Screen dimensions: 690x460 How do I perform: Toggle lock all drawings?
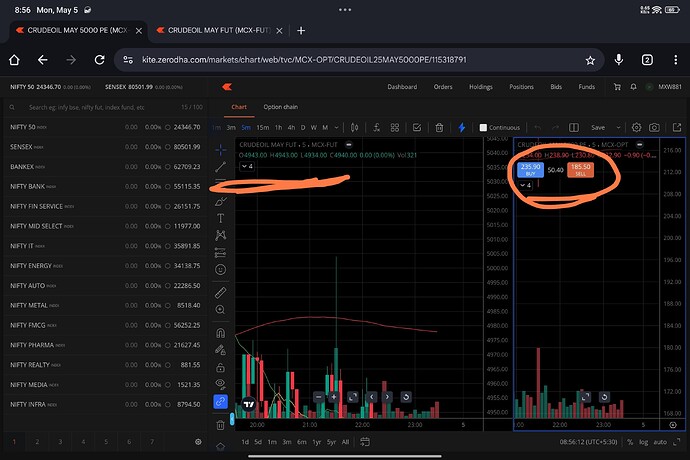(220, 367)
